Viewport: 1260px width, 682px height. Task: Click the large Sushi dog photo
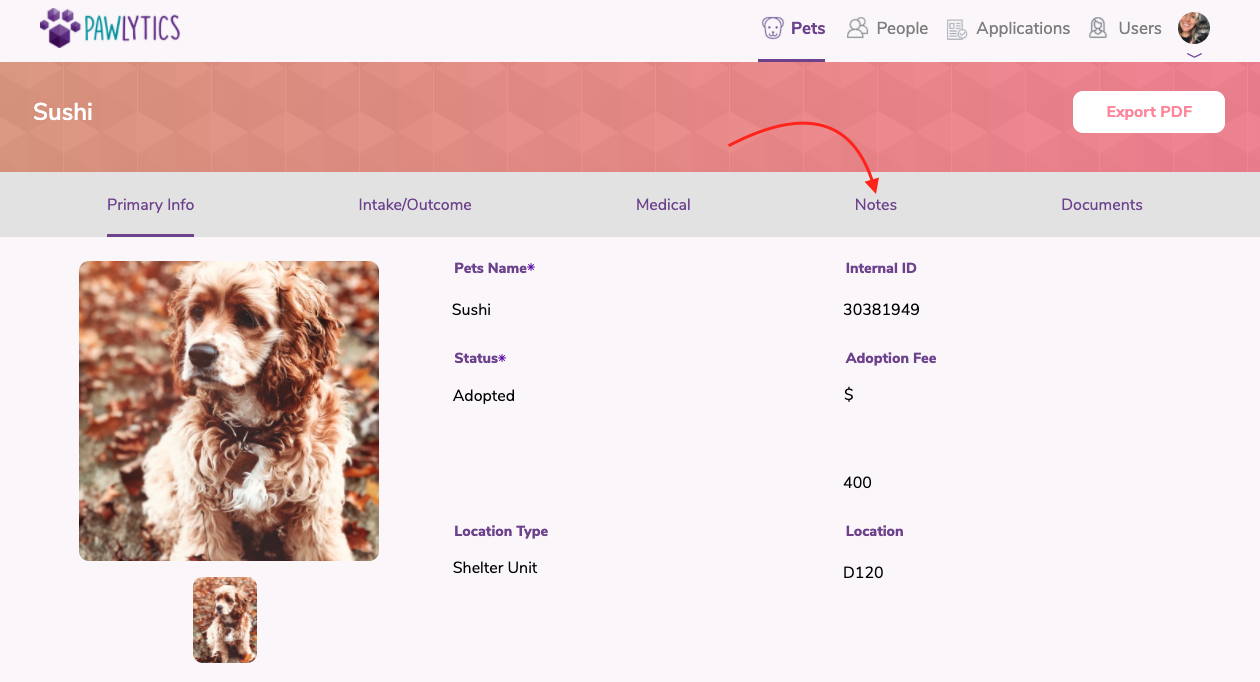[229, 411]
